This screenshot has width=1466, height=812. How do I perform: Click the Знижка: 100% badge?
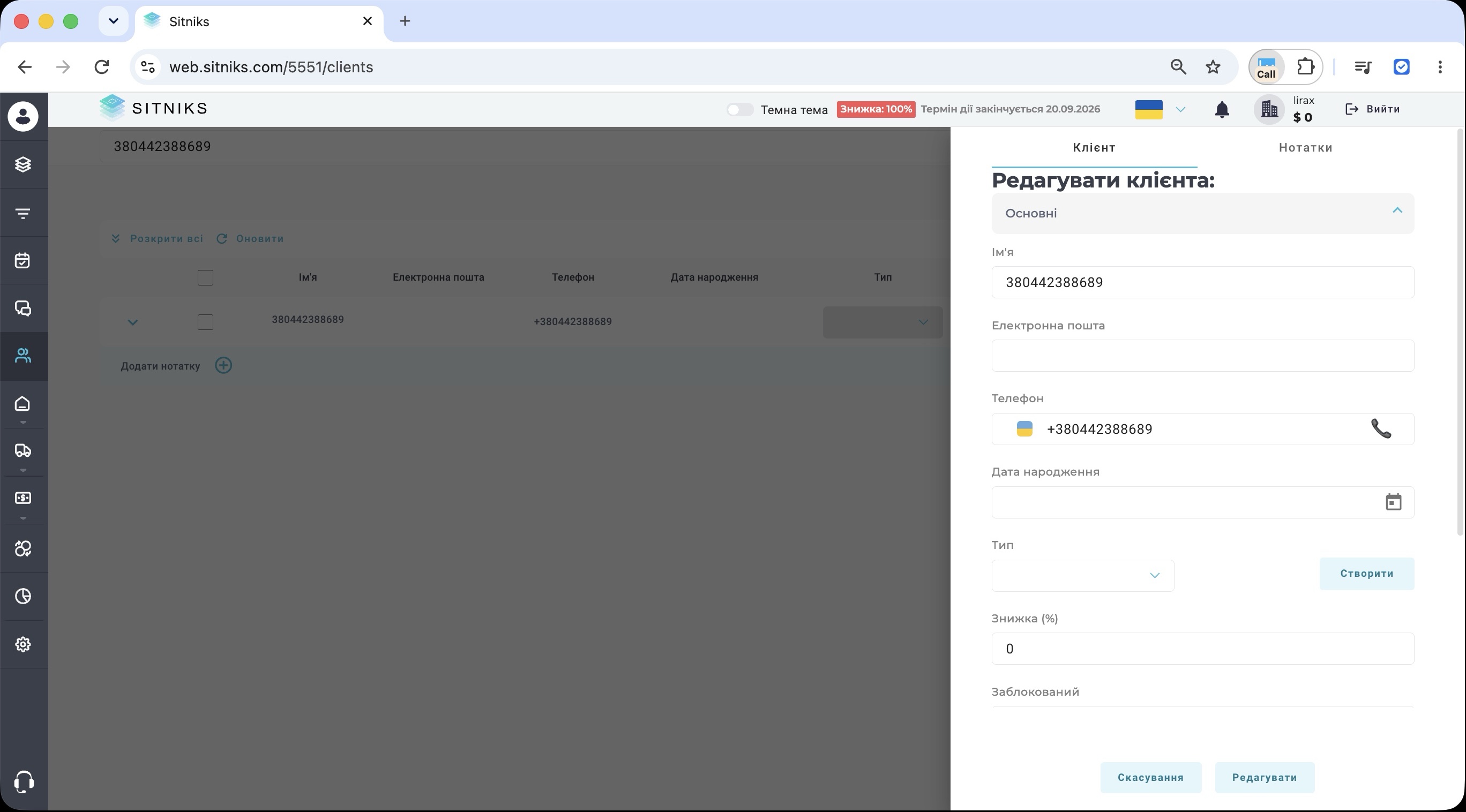click(x=876, y=109)
